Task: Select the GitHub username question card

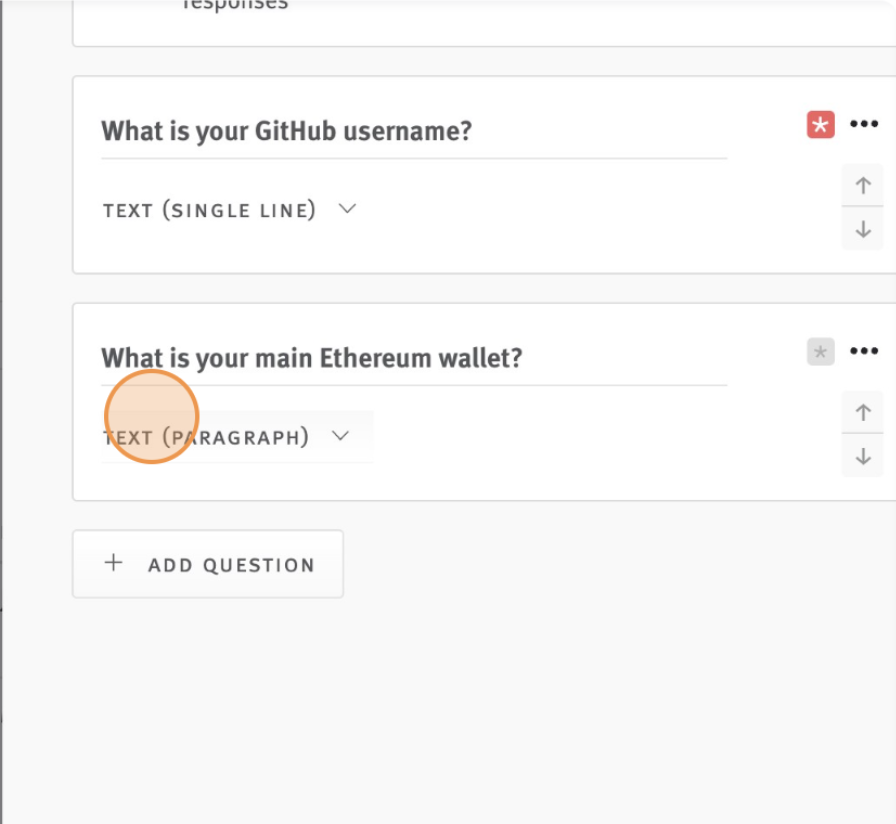Action: click(484, 175)
